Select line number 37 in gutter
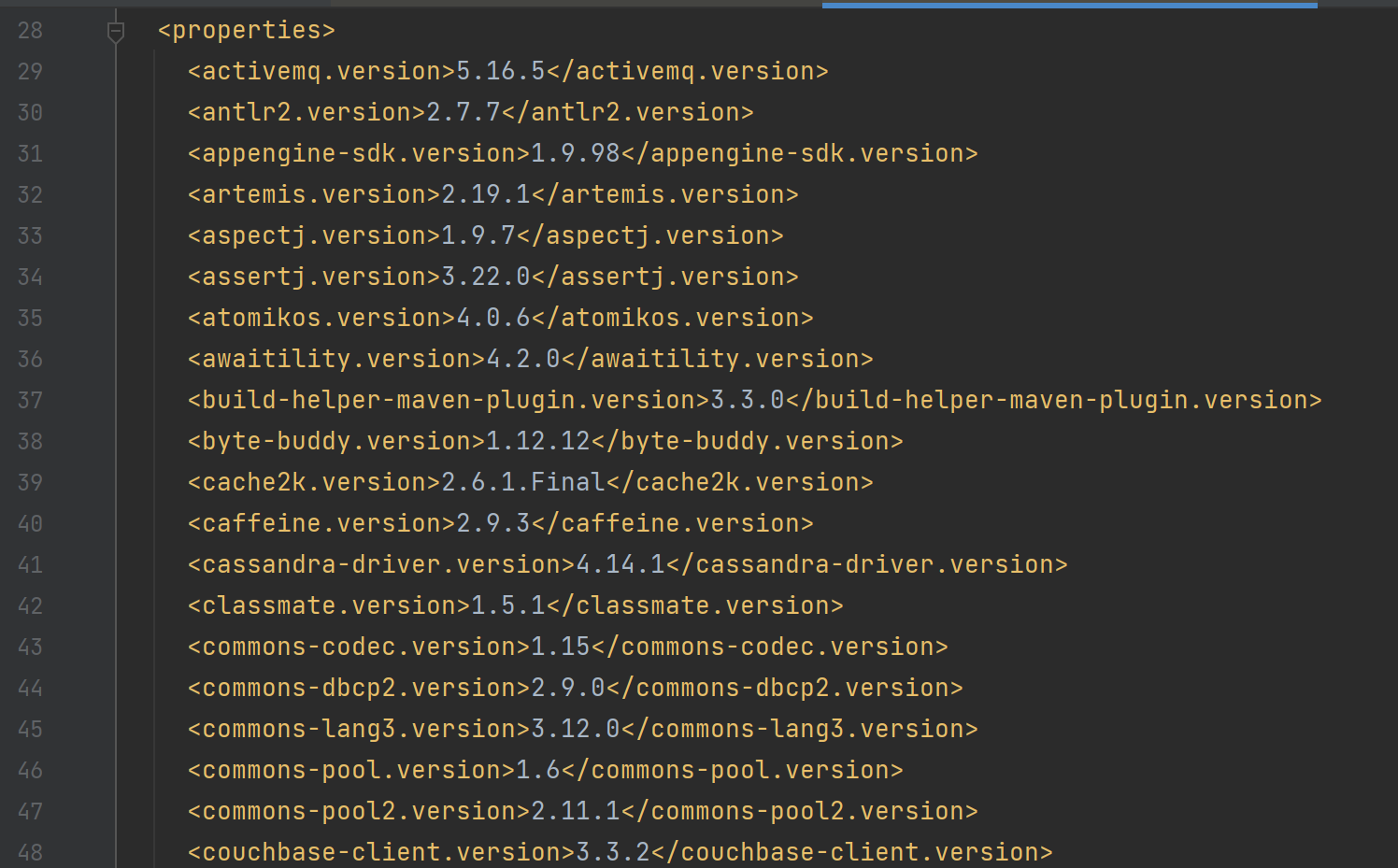This screenshot has height=868, width=1398. (x=30, y=400)
